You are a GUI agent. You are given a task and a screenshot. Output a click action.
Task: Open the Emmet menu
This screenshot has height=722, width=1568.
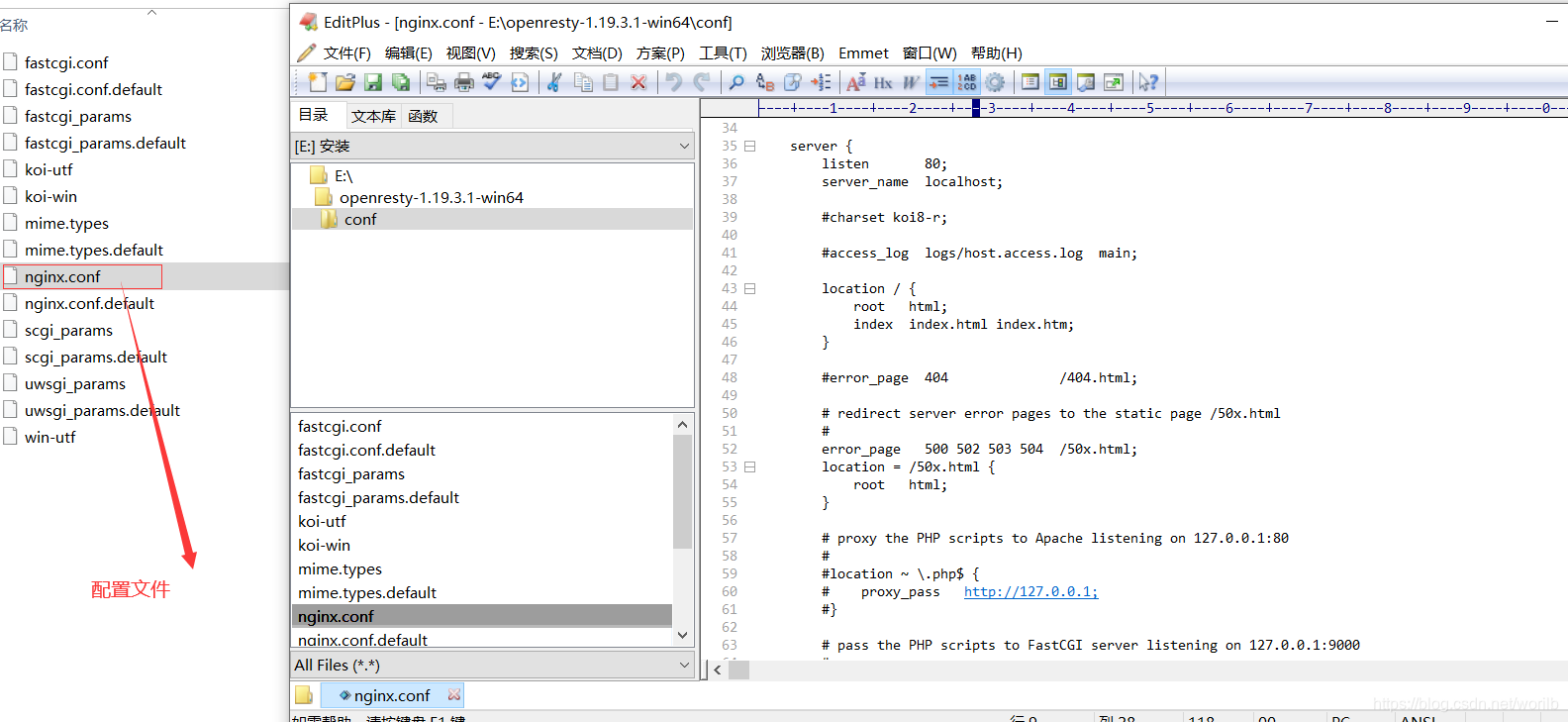point(863,53)
